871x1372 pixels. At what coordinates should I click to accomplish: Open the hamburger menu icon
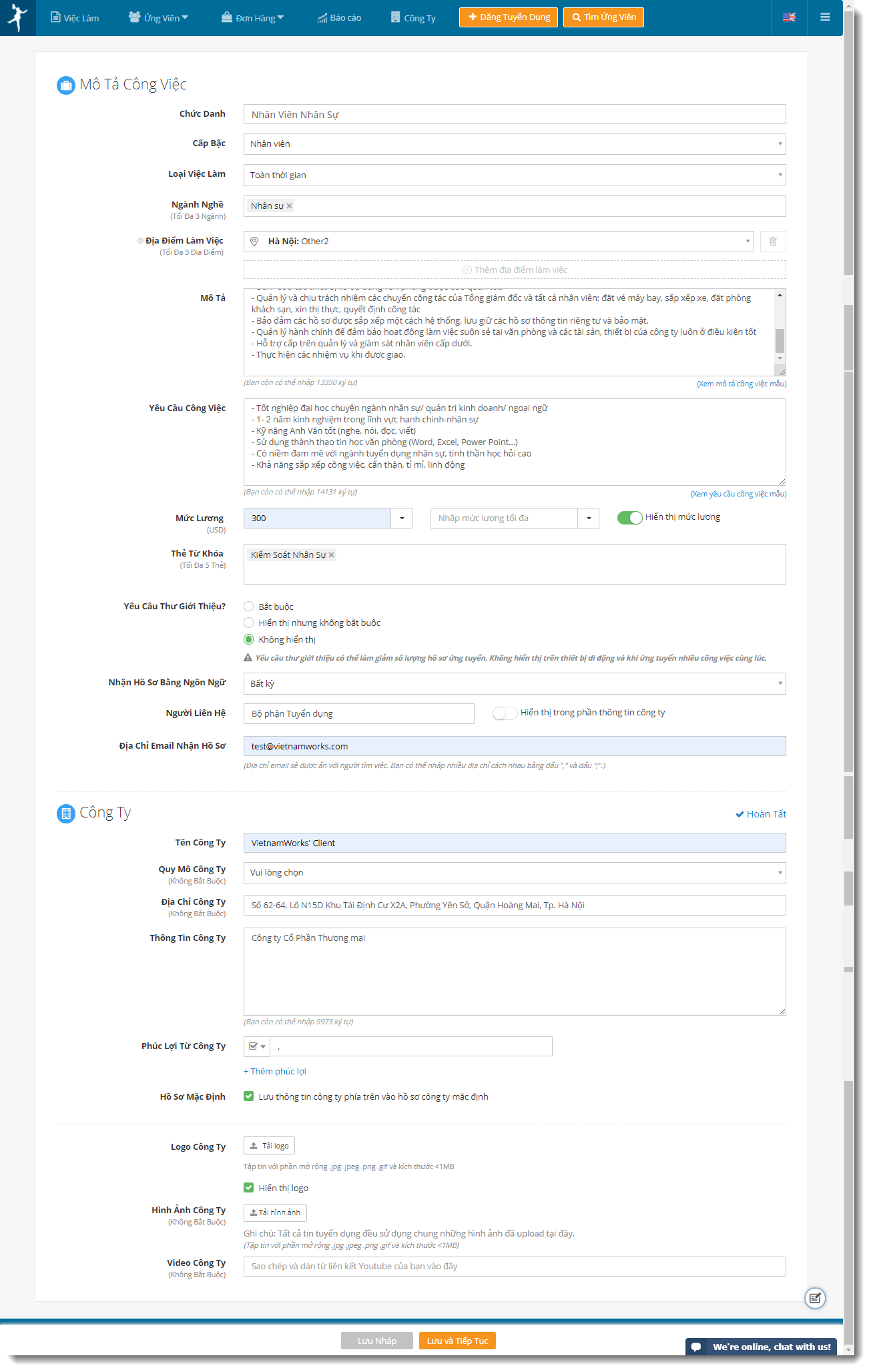(825, 17)
